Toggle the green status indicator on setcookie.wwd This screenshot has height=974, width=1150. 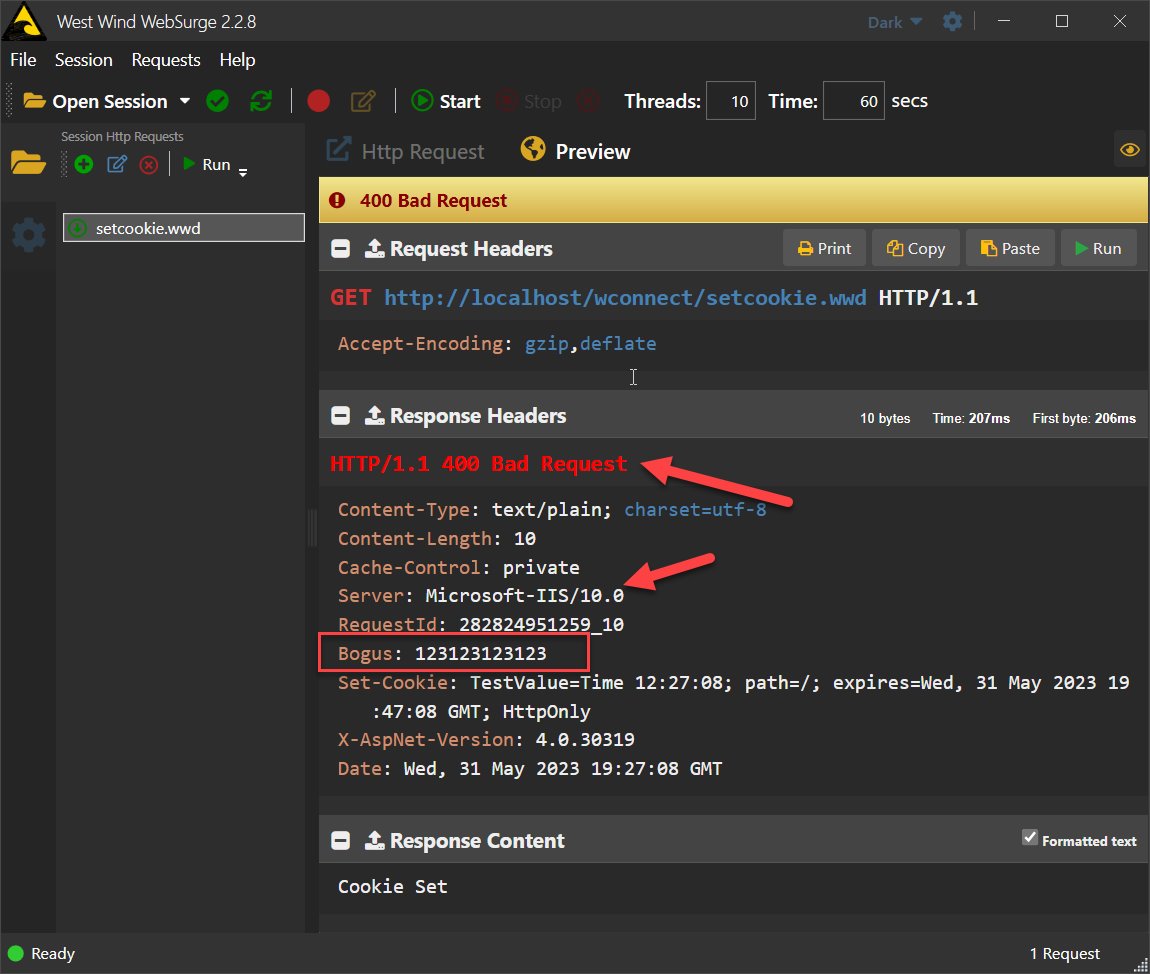(x=77, y=228)
